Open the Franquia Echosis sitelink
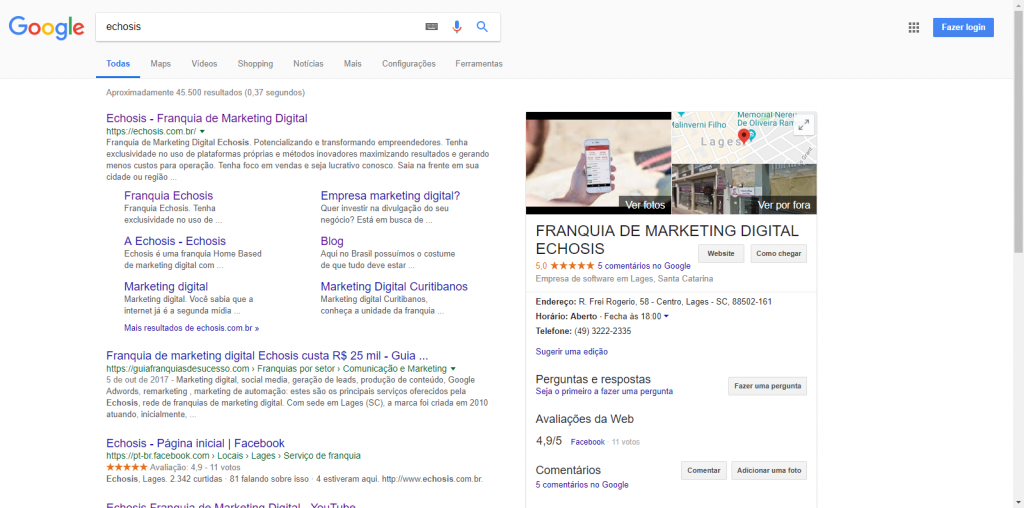 [x=168, y=195]
